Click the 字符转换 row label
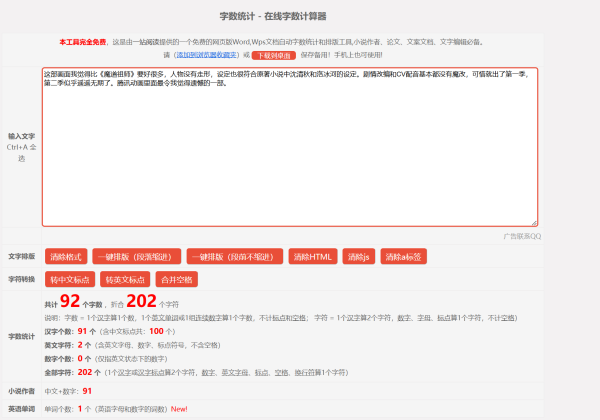Image resolution: width=600 pixels, height=420 pixels. [x=21, y=279]
